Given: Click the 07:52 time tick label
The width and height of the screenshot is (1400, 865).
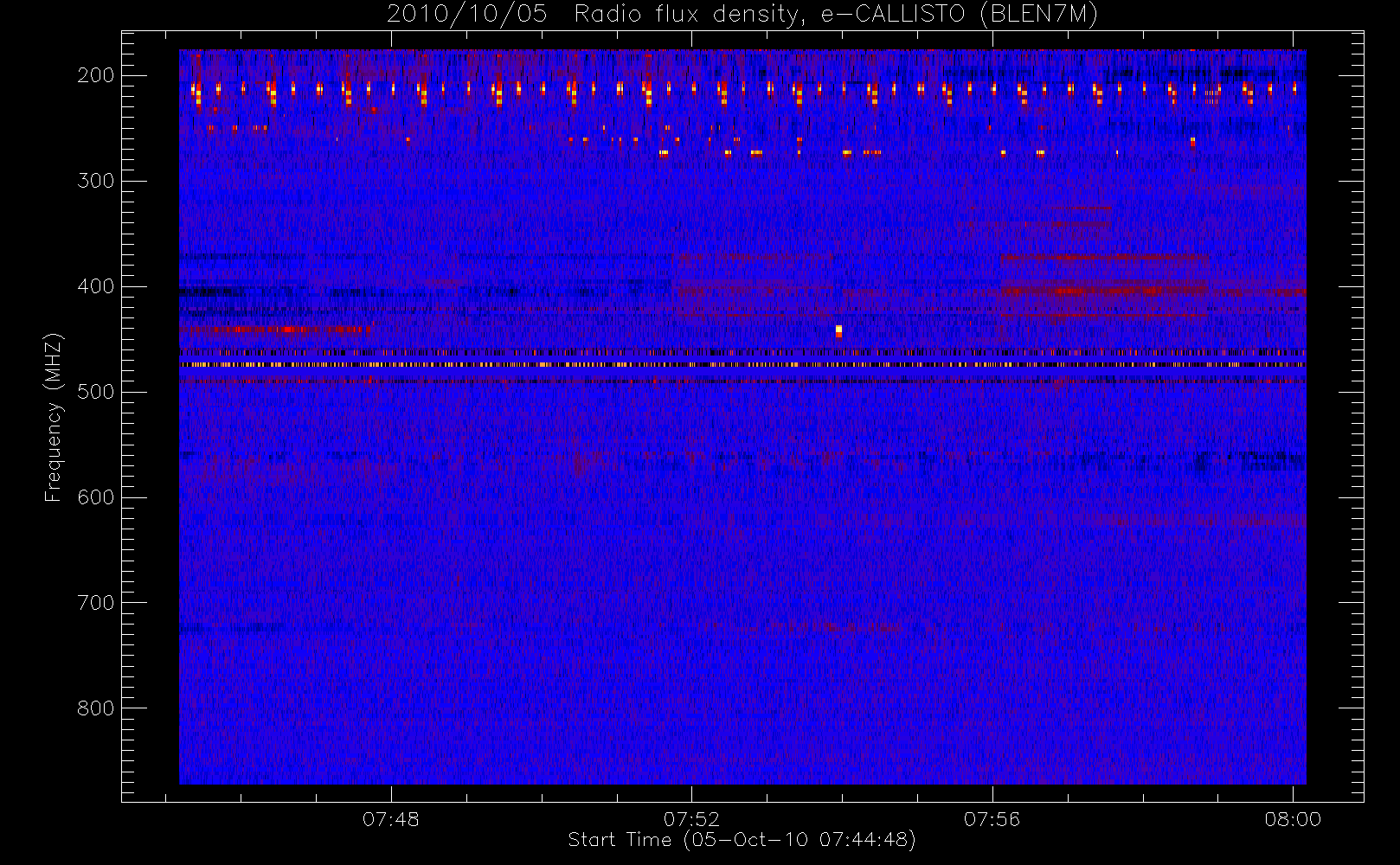Looking at the screenshot, I should 691,819.
